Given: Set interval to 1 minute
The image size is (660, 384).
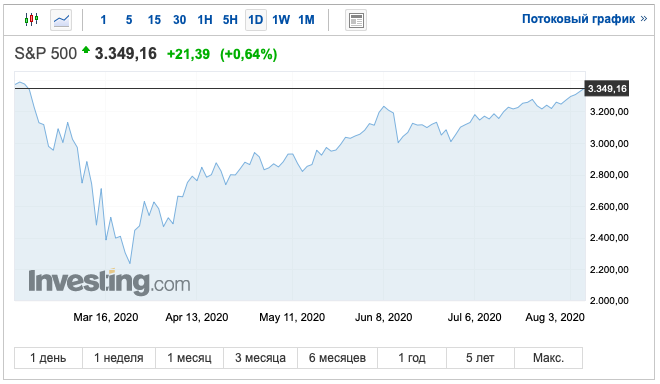Looking at the screenshot, I should (x=104, y=20).
